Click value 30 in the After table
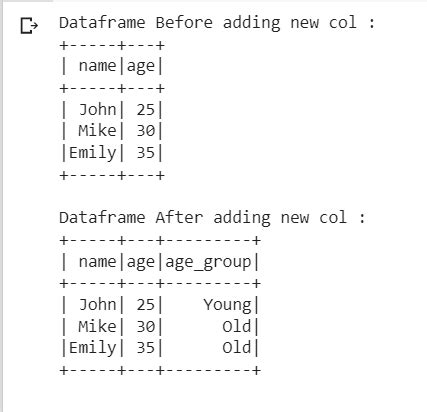 [x=146, y=327]
